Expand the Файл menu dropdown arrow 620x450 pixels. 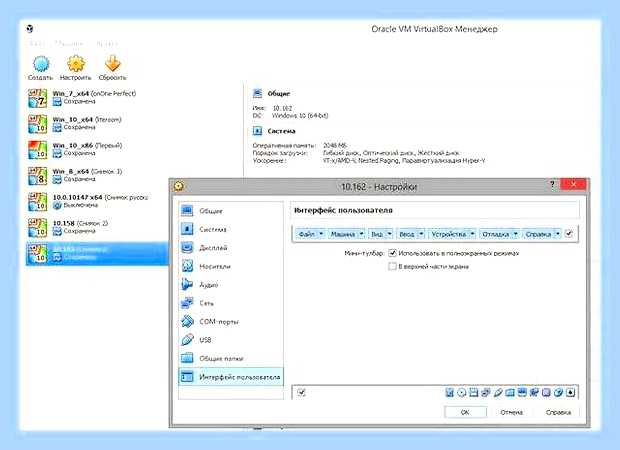click(x=321, y=234)
